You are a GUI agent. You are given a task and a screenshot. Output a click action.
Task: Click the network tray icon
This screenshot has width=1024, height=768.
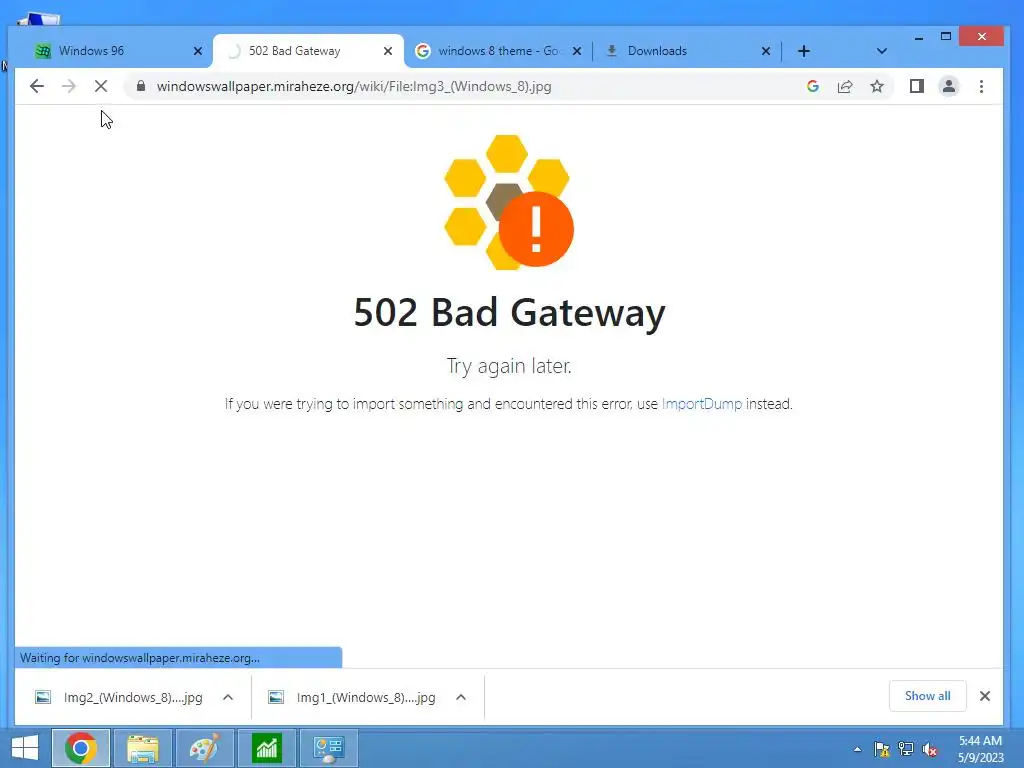tap(906, 749)
